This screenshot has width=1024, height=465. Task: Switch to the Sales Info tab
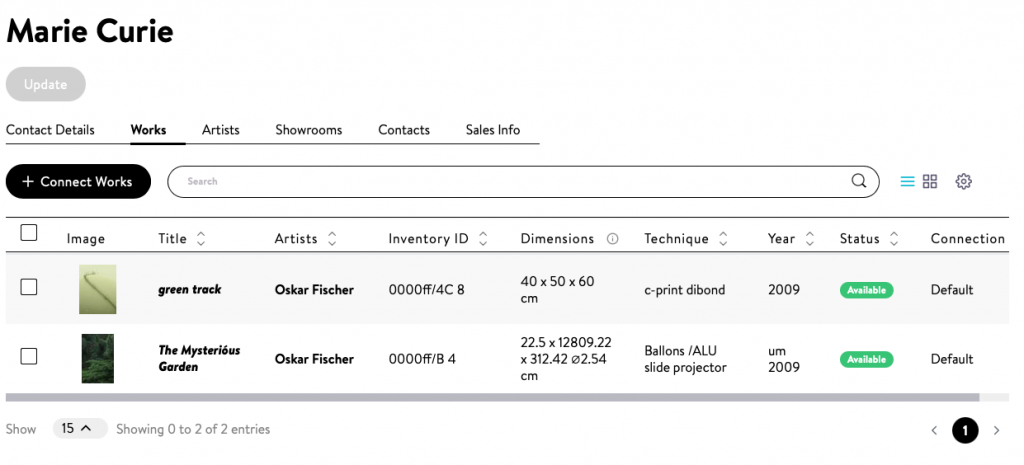pos(493,130)
